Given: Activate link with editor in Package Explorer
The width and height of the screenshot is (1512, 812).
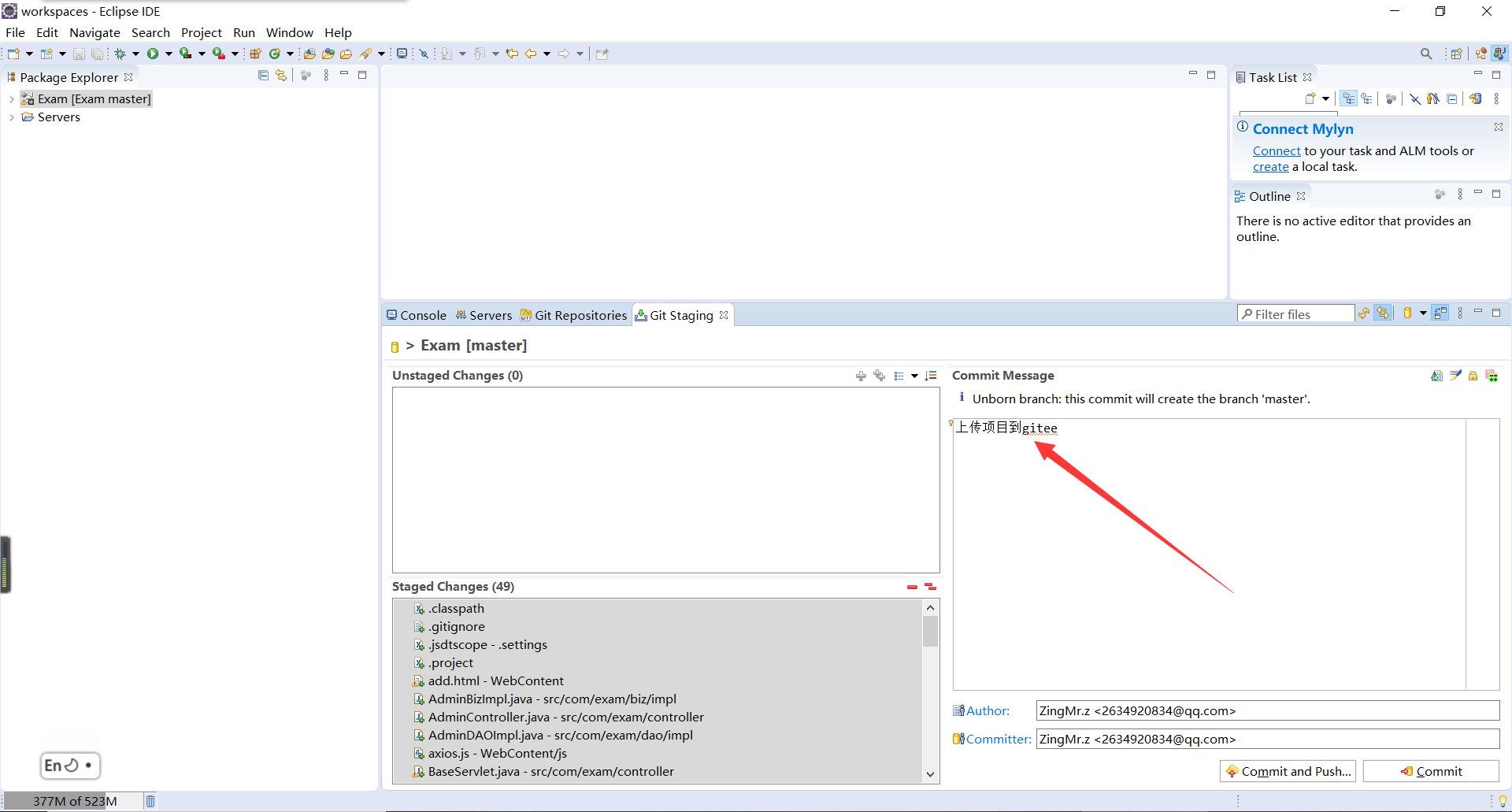Looking at the screenshot, I should coord(281,75).
